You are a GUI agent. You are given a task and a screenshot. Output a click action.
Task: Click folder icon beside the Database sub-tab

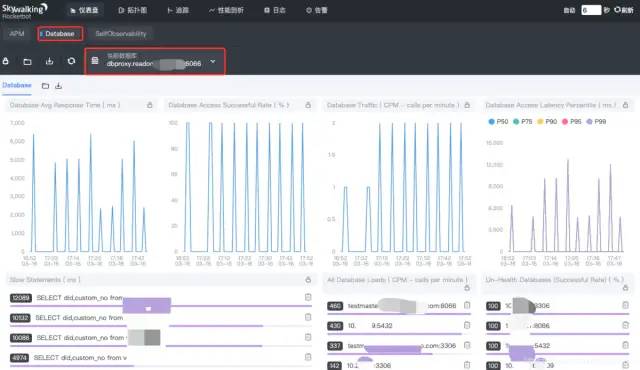coord(45,86)
